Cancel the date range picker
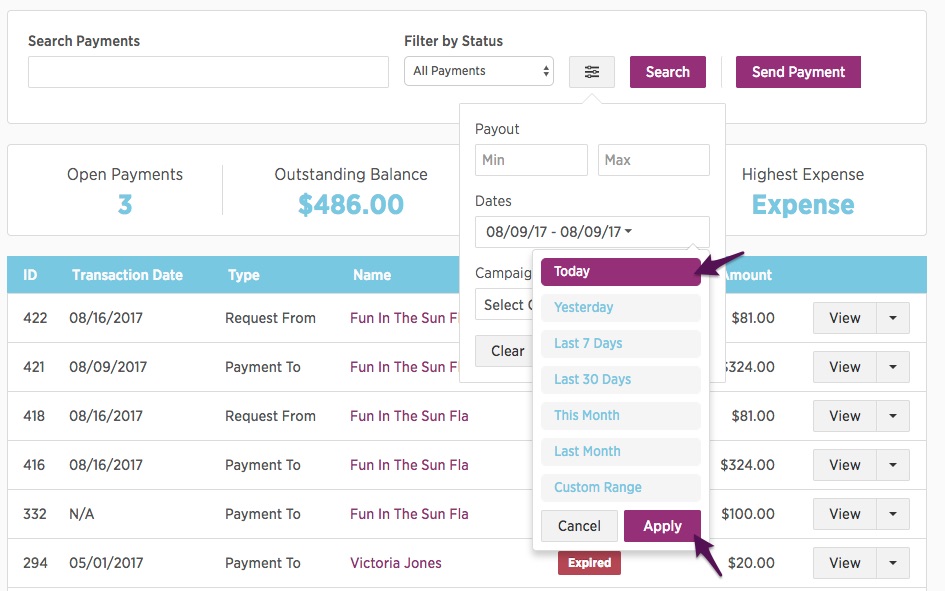The height and width of the screenshot is (591, 945). coord(579,526)
